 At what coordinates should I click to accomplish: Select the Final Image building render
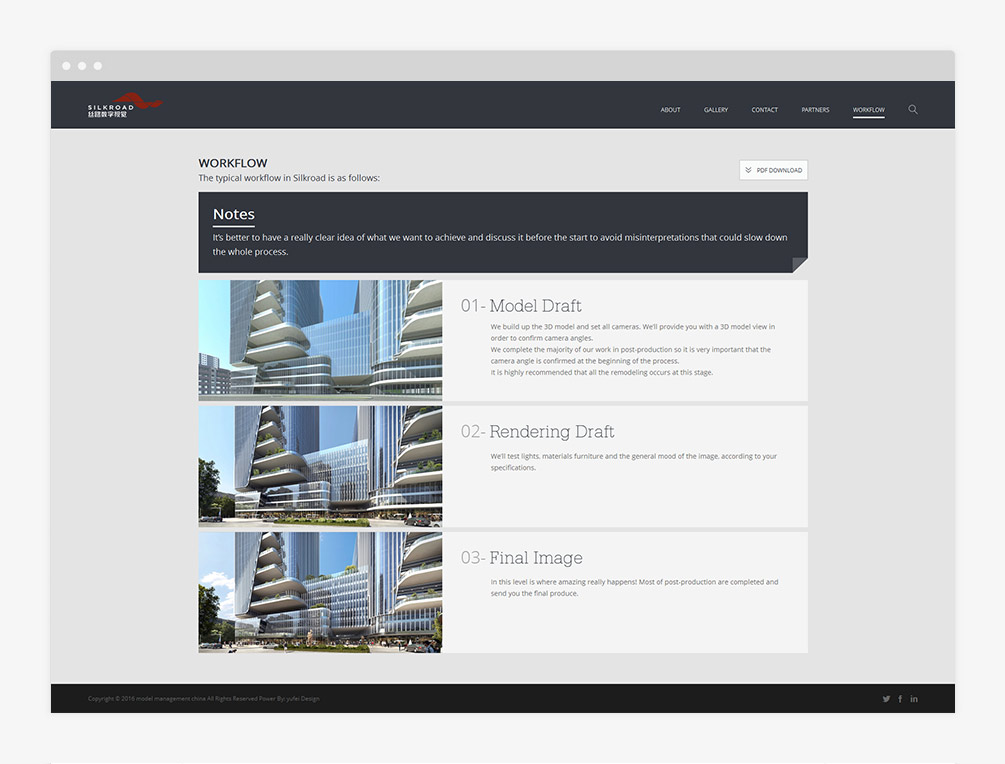pyautogui.click(x=320, y=592)
